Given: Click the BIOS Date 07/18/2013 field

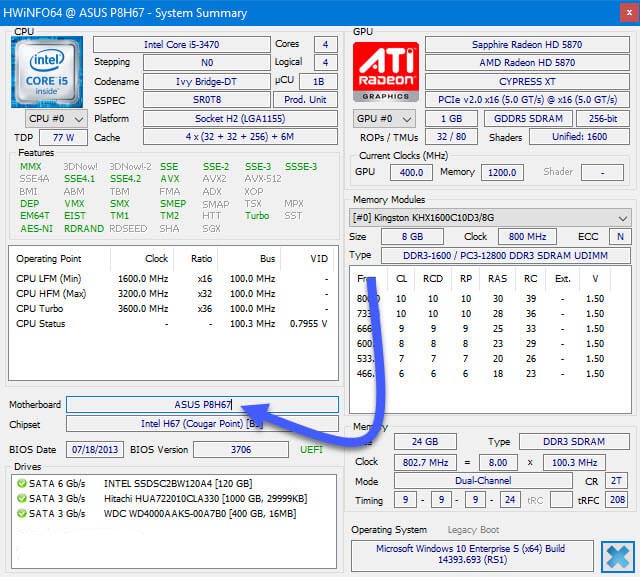Looking at the screenshot, I should pyautogui.click(x=95, y=450).
